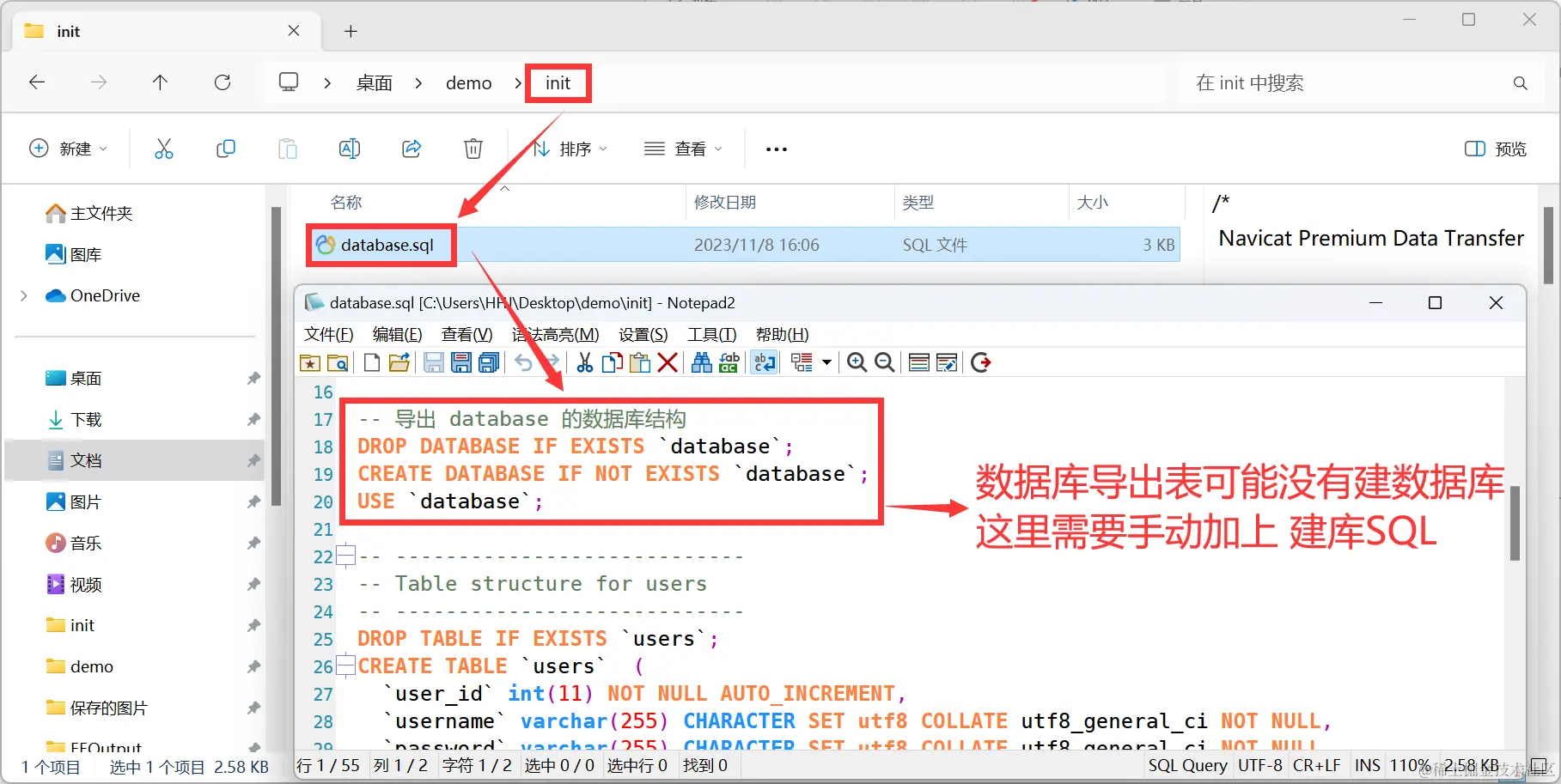The image size is (1561, 784).
Task: Open Replace with the ab/ac icon
Action: (729, 363)
